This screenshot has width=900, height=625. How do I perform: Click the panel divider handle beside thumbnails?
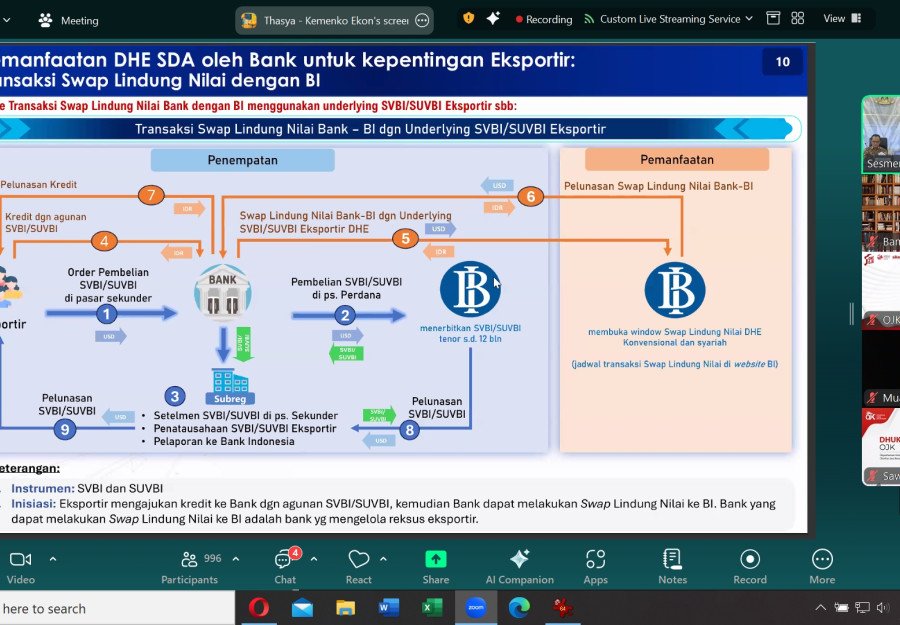pos(852,313)
